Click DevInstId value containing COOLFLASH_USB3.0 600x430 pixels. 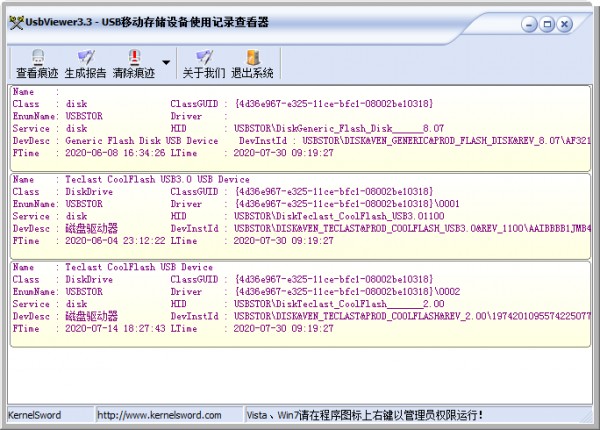point(412,228)
